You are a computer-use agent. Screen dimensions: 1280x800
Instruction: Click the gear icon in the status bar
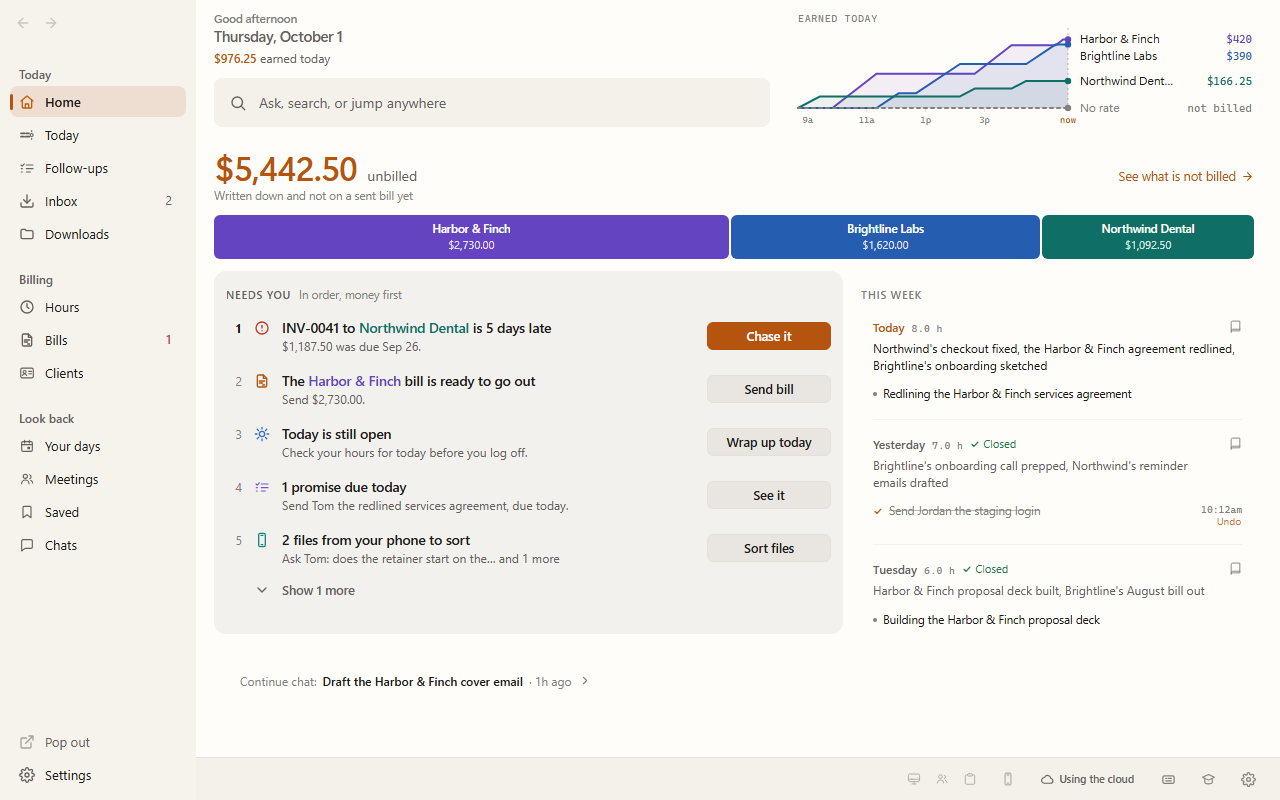coord(1248,779)
